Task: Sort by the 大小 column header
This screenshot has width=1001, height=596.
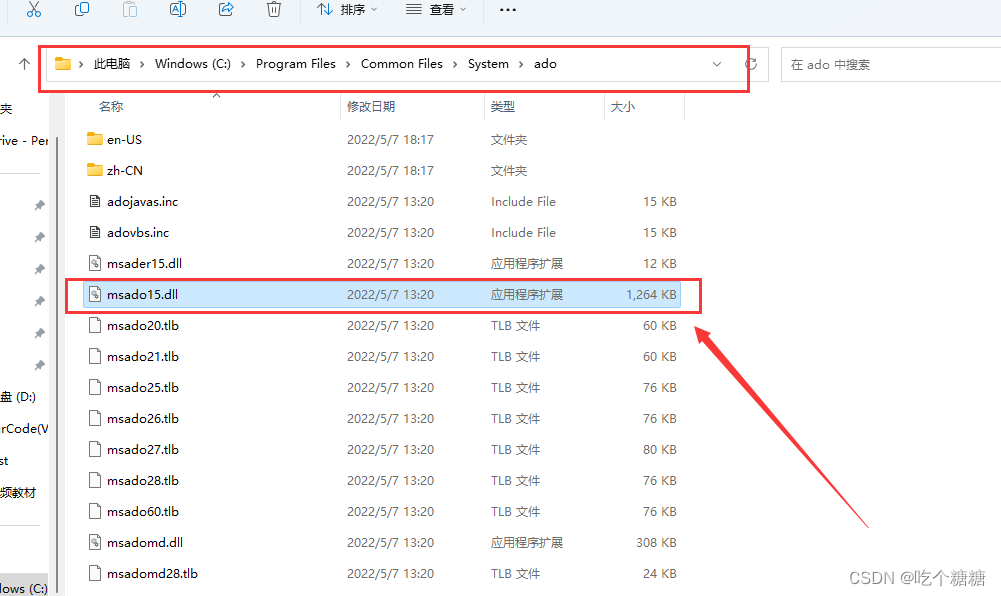Action: click(622, 107)
